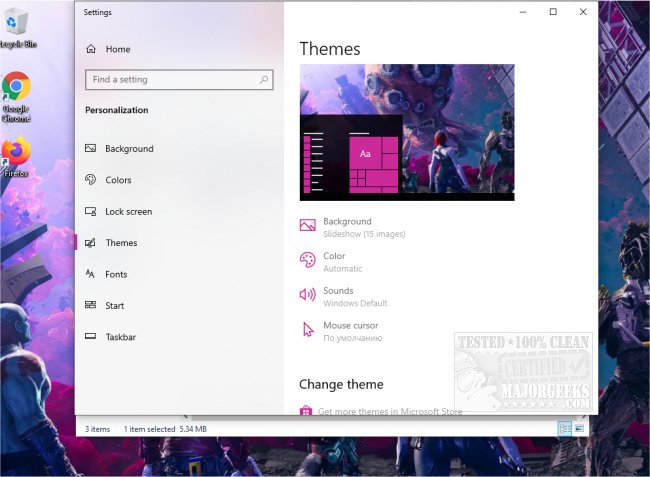Open the Fonts settings icon
The height and width of the screenshot is (477, 650).
click(x=91, y=274)
